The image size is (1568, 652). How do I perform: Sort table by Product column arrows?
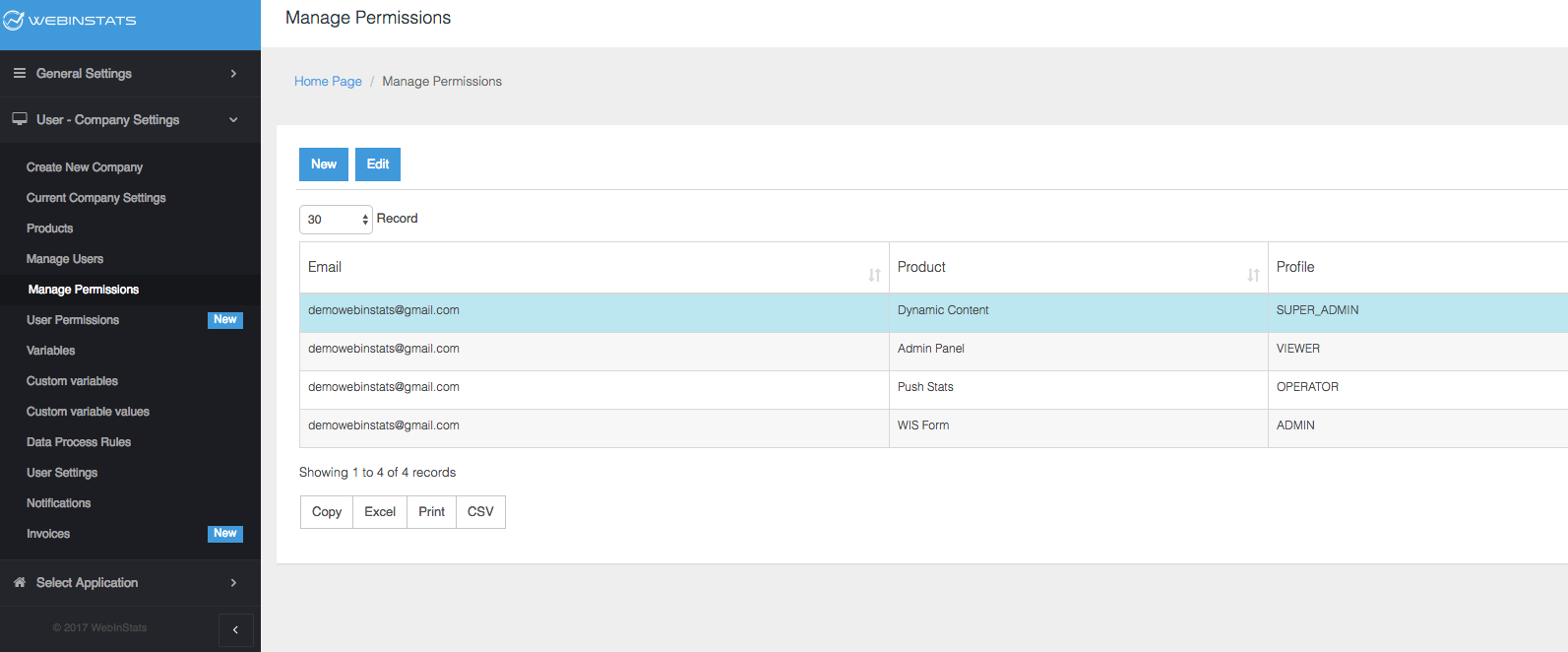[x=1253, y=275]
